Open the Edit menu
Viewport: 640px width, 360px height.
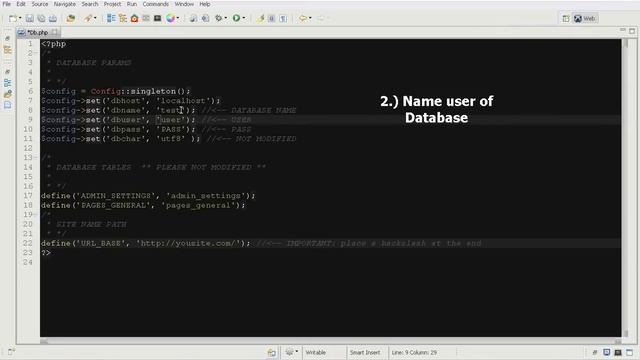pos(21,4)
